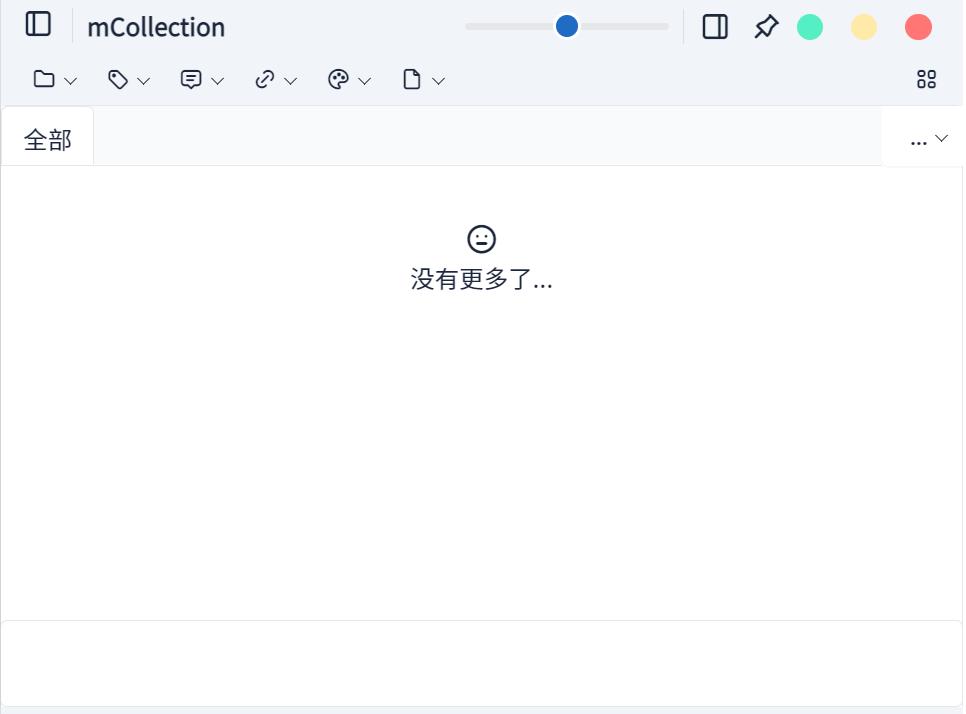Open the color palette filter icon

pos(339,79)
